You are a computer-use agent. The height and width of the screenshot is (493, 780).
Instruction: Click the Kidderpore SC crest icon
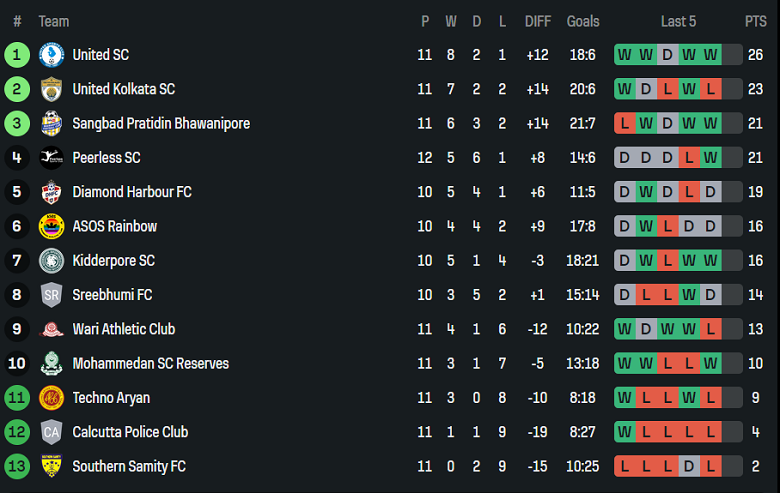(x=51, y=261)
